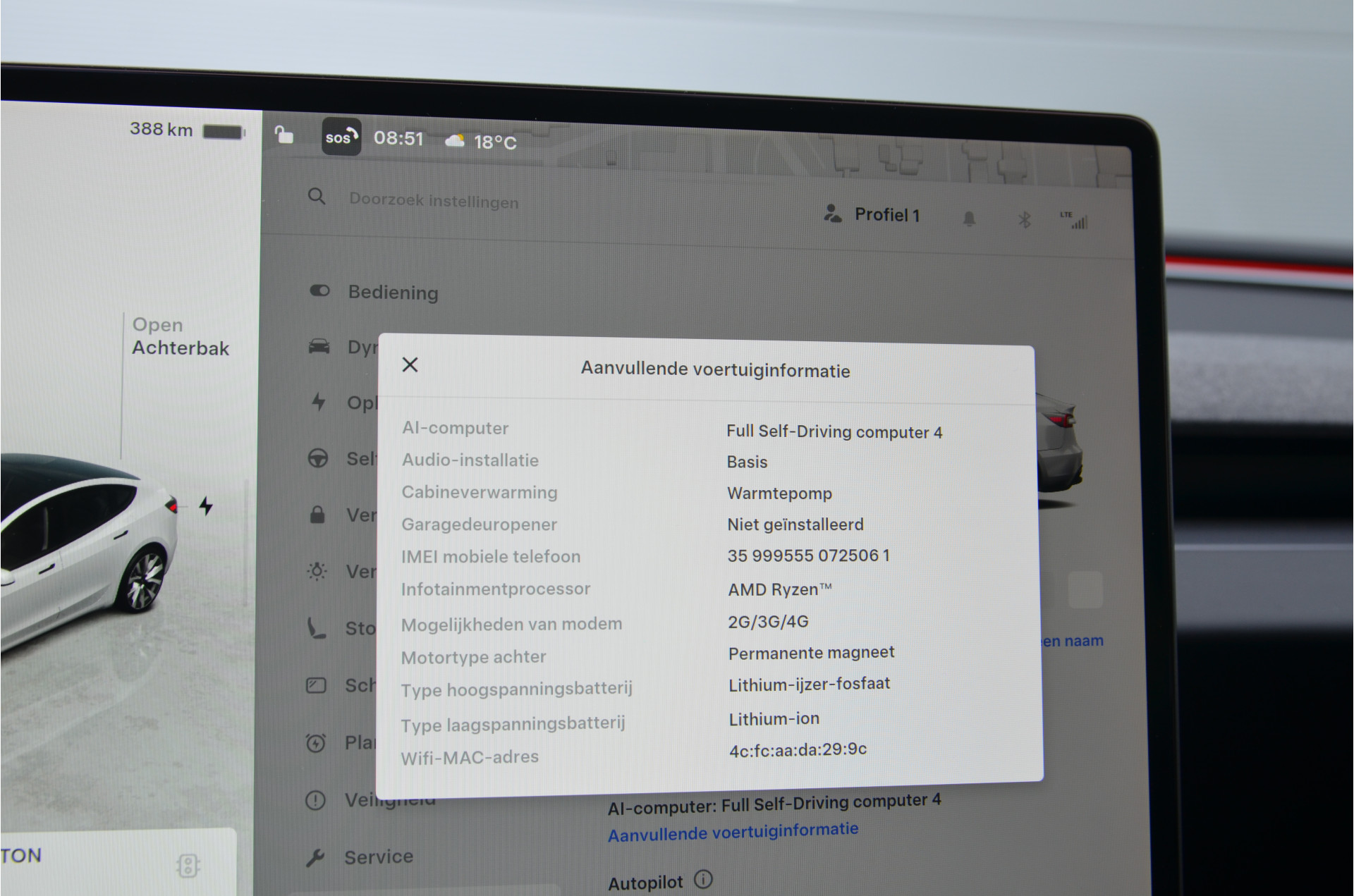1354x896 pixels.
Task: Tap the safety exclamation circle icon
Action: [315, 800]
